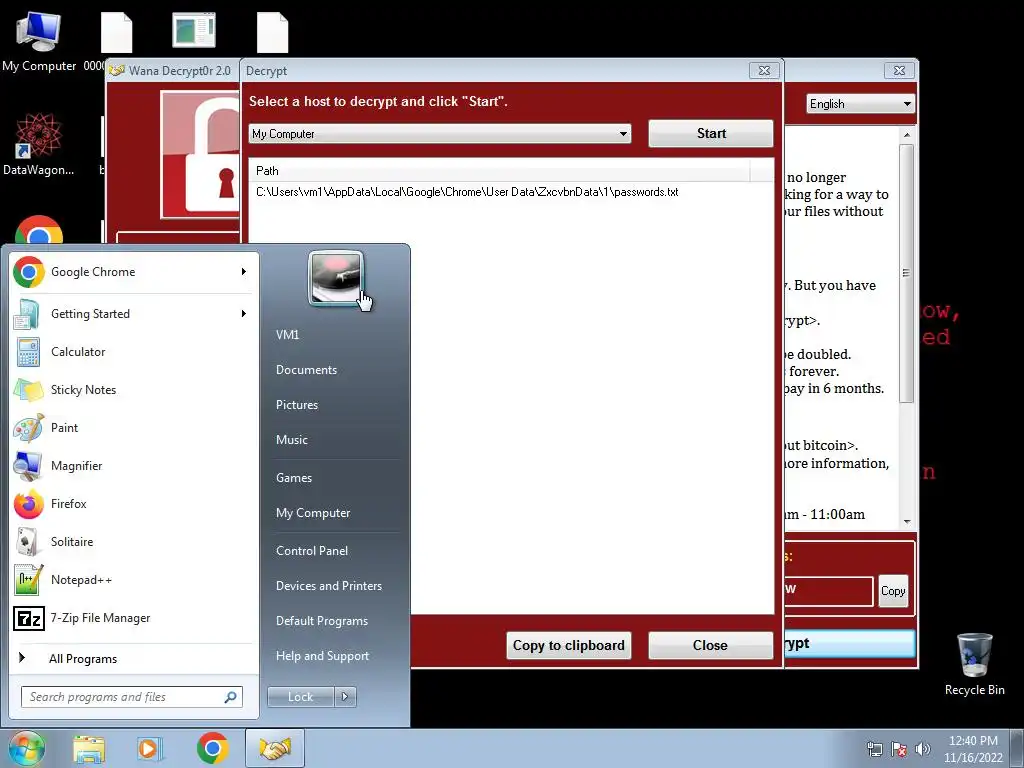
Task: Click the network tray icon
Action: click(x=874, y=749)
